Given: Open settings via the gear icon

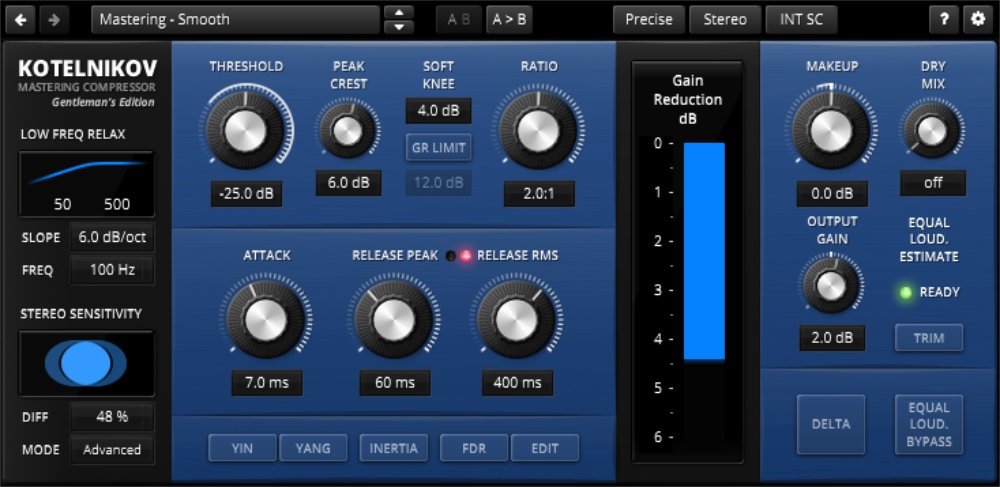Looking at the screenshot, I should [977, 19].
